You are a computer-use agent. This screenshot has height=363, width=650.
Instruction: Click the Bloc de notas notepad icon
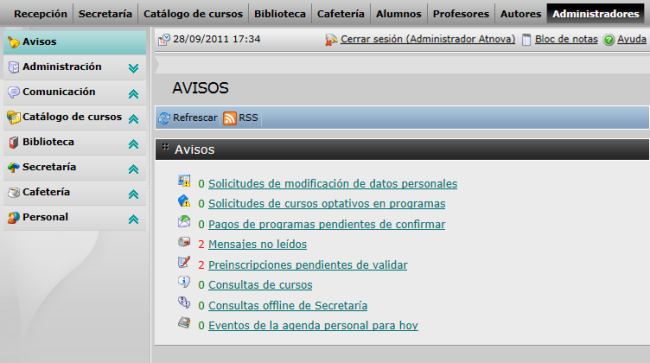(x=526, y=40)
